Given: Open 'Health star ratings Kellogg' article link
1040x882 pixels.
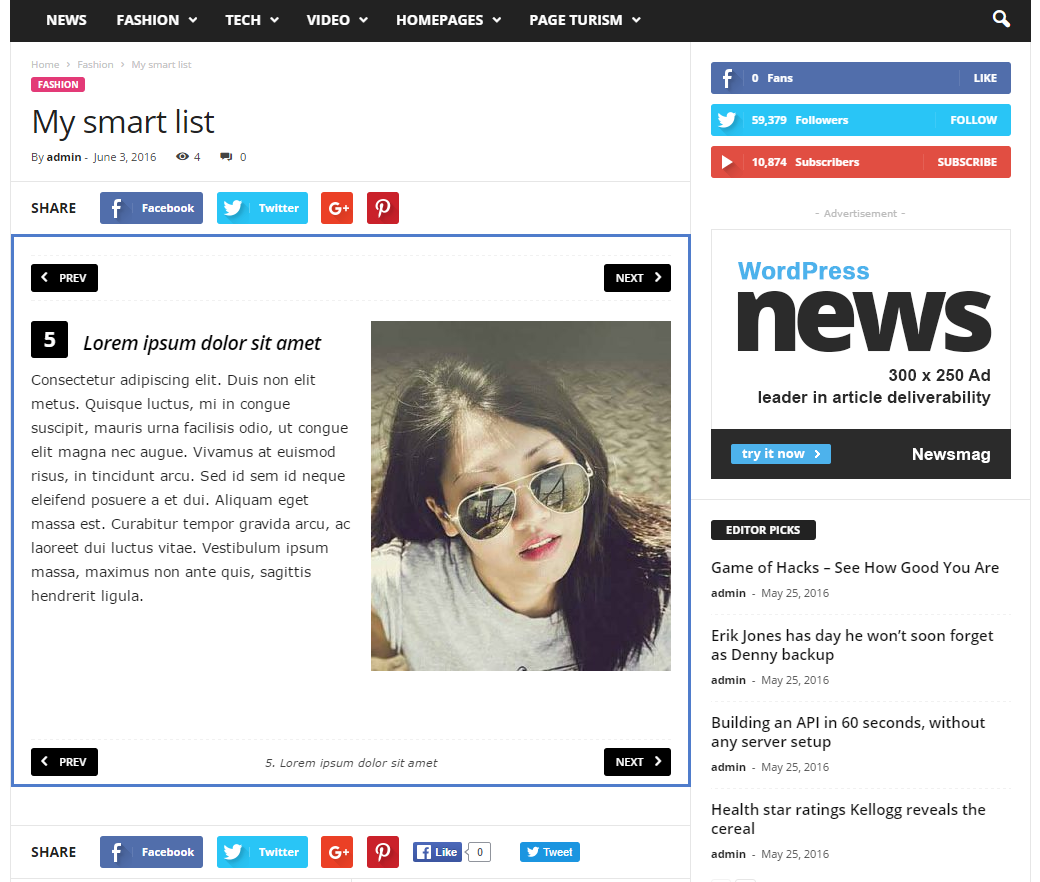Looking at the screenshot, I should [848, 819].
